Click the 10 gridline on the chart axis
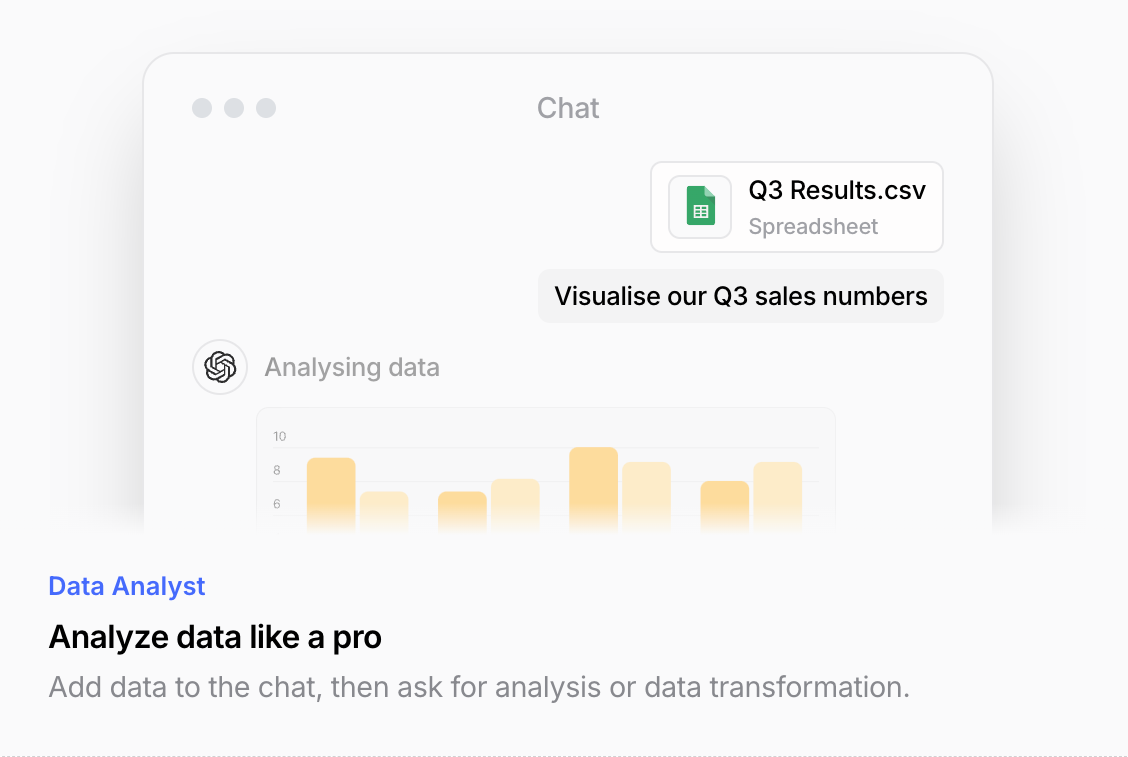Screen dimensions: 1128x757 click(280, 436)
